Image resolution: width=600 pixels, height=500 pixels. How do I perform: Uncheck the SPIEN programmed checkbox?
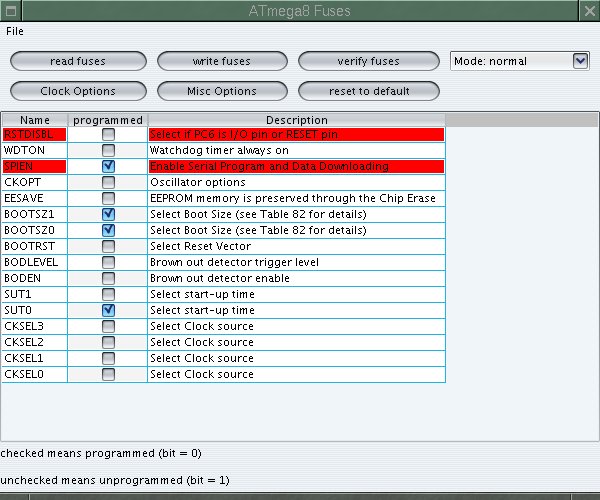tap(108, 166)
